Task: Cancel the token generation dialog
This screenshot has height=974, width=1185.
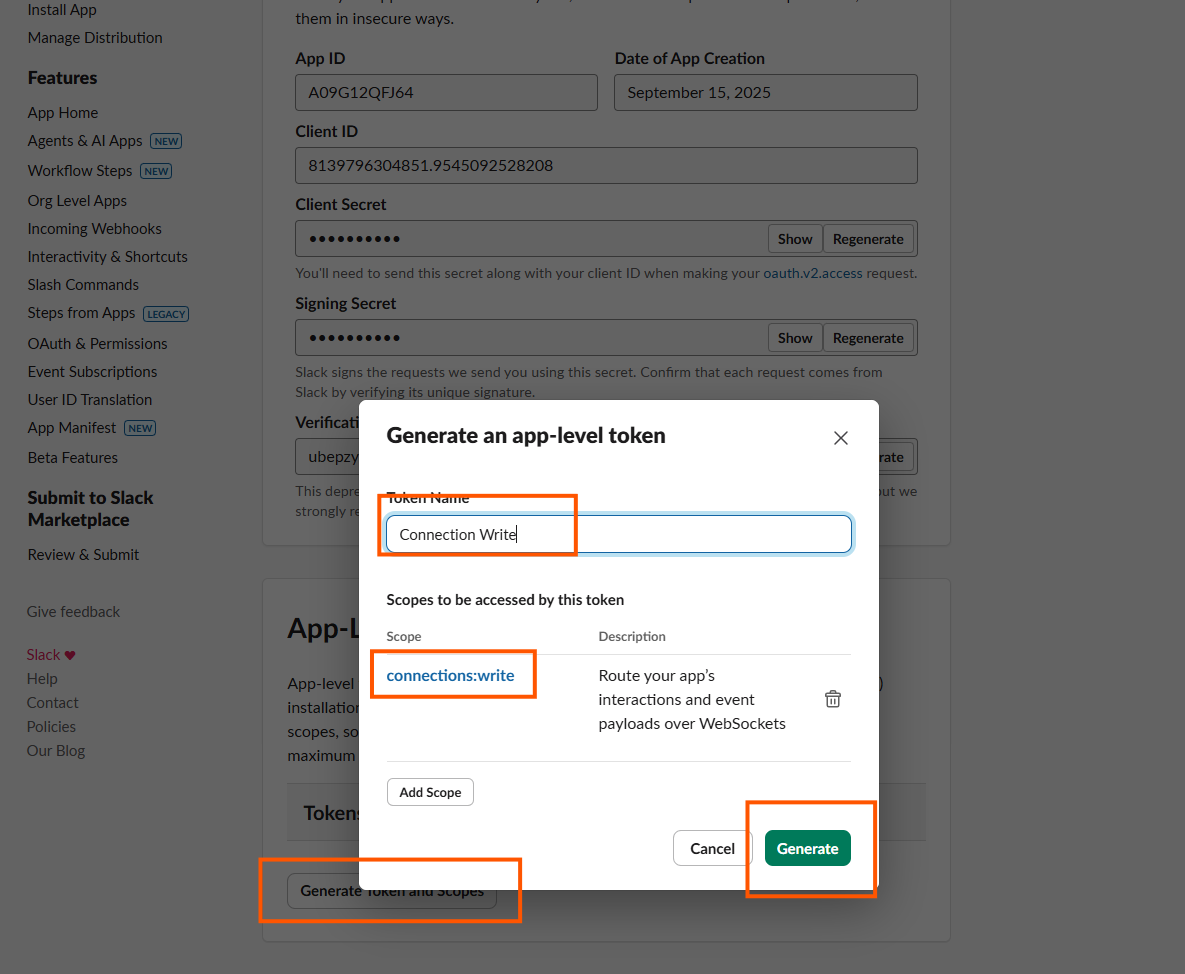Action: click(712, 848)
